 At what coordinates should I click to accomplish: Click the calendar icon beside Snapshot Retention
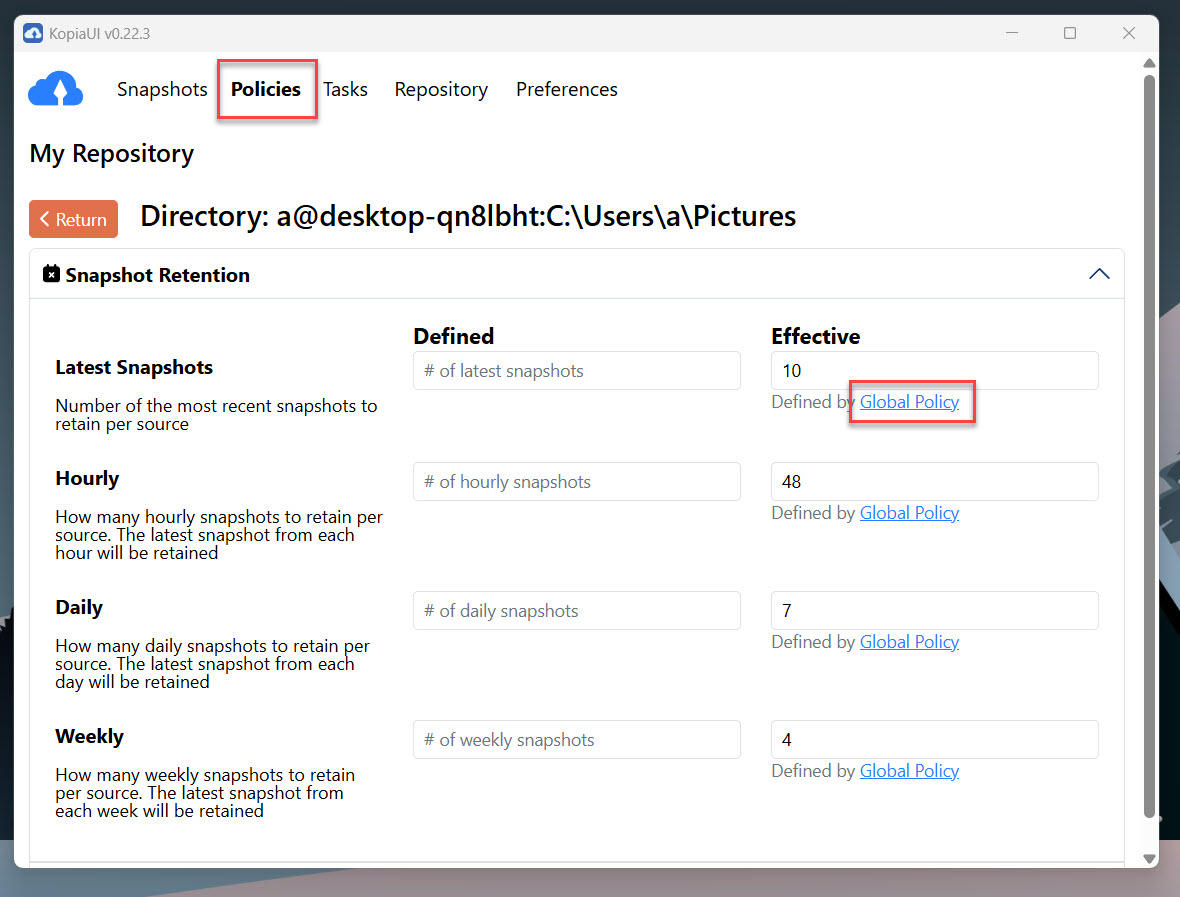[52, 274]
